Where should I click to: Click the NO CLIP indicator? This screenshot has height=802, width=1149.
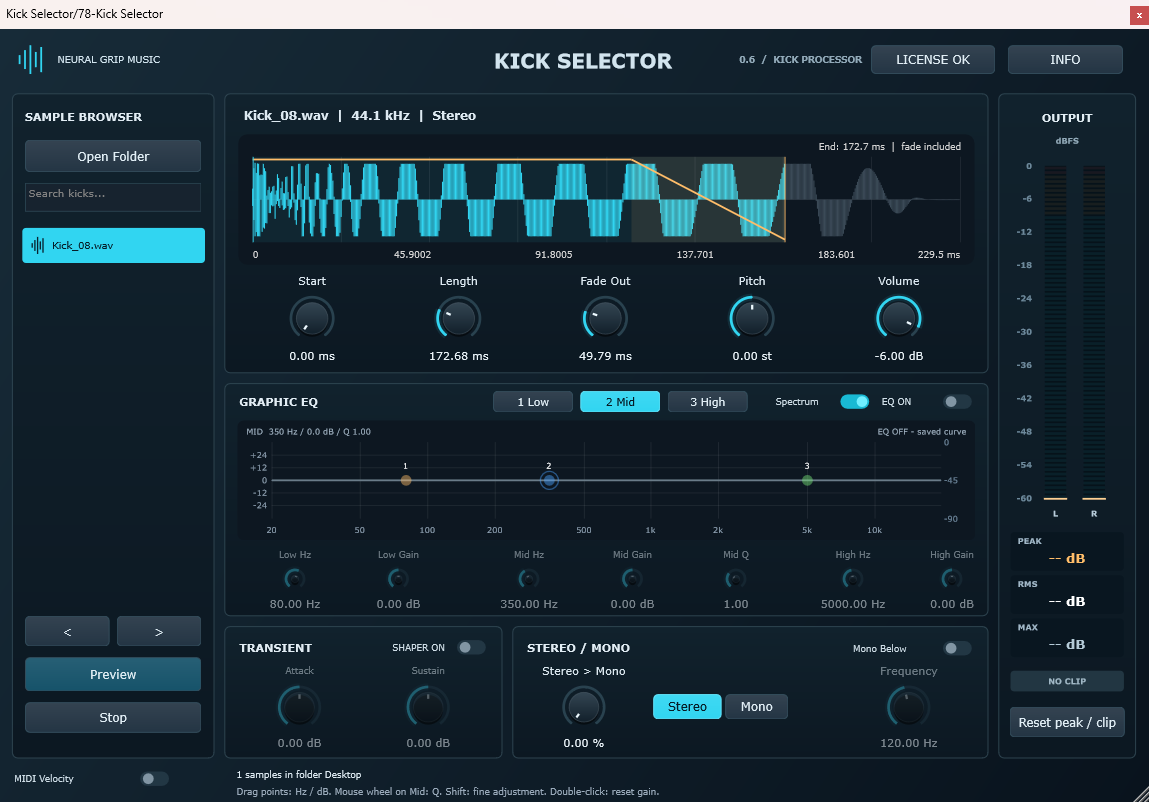click(1067, 681)
